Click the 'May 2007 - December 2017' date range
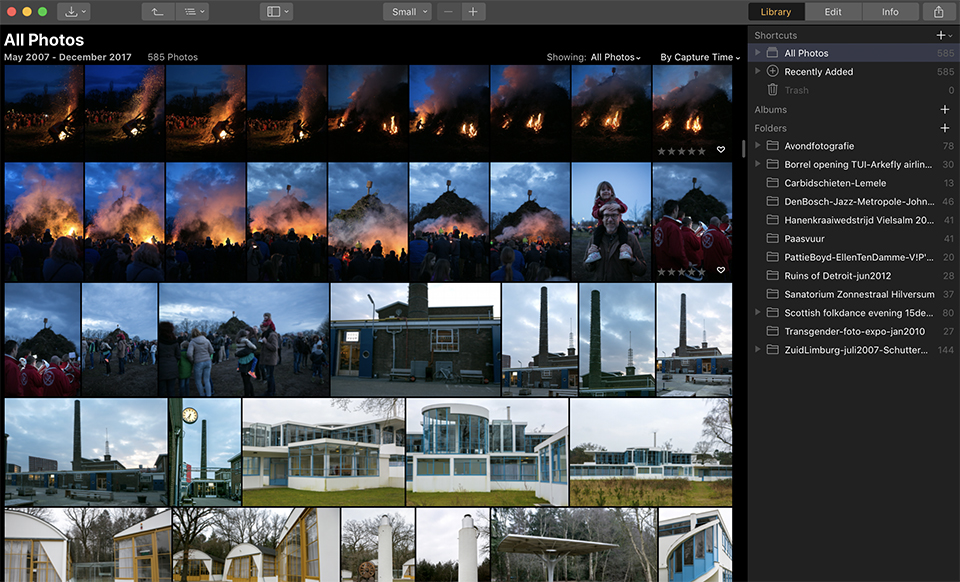The image size is (960, 582). [67, 57]
